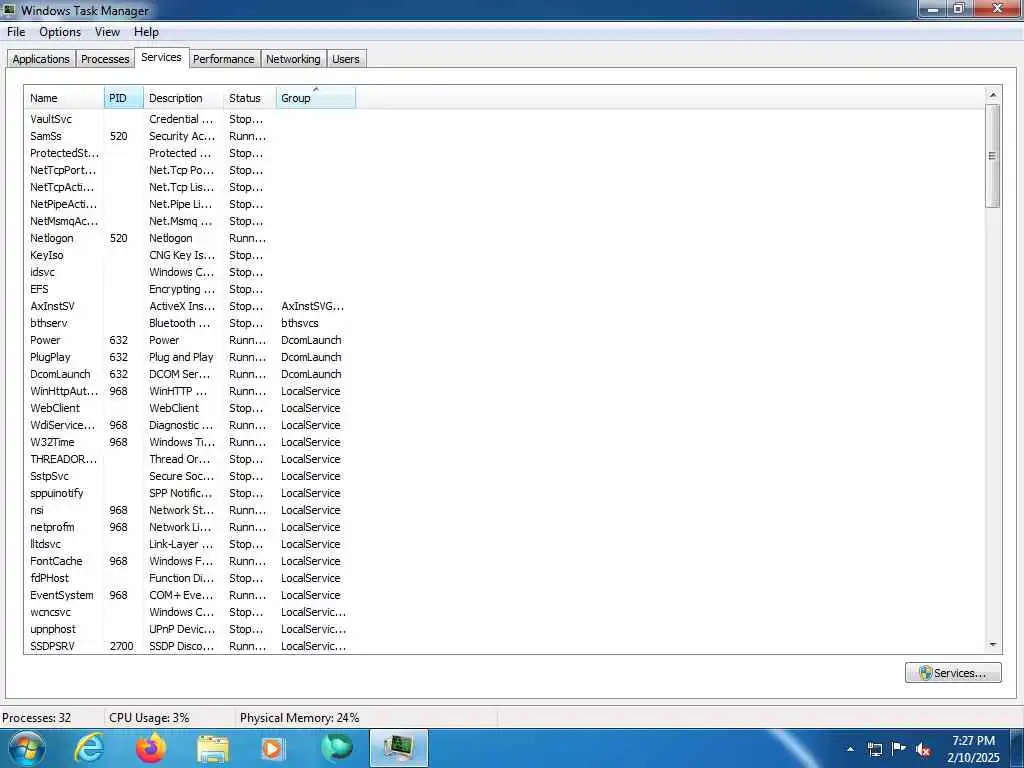The width and height of the screenshot is (1024, 768).
Task: Click the green round app icon in taskbar
Action: [x=336, y=748]
